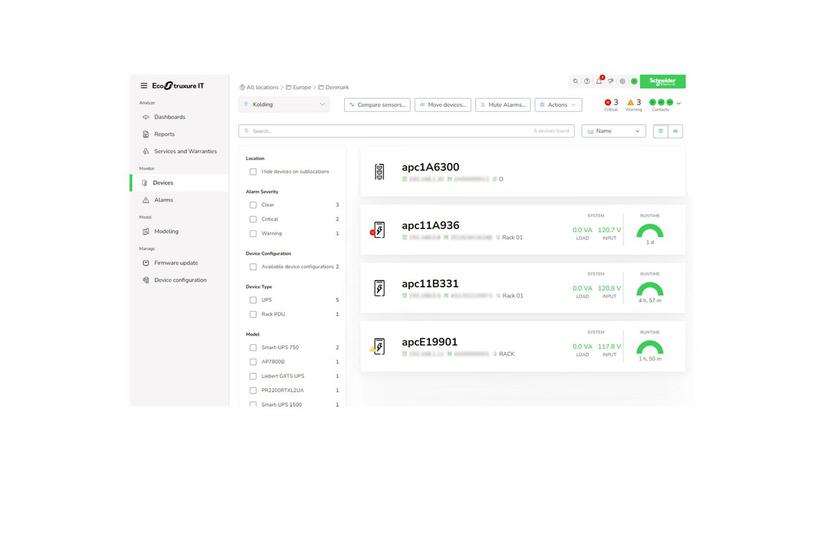
Task: Check the PR2200RTXL2UA model filter
Action: pos(253,391)
